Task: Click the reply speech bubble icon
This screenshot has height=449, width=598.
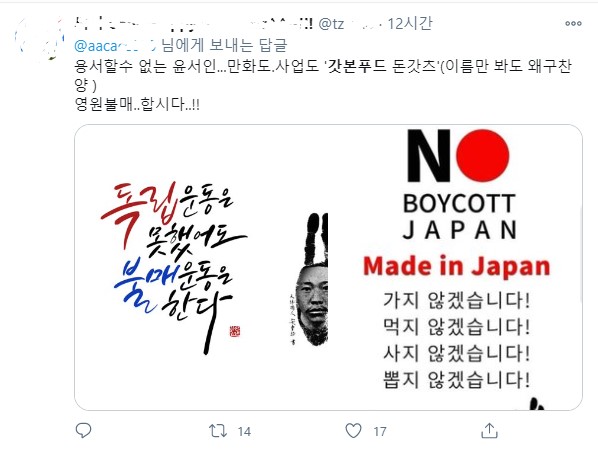Action: [83, 430]
